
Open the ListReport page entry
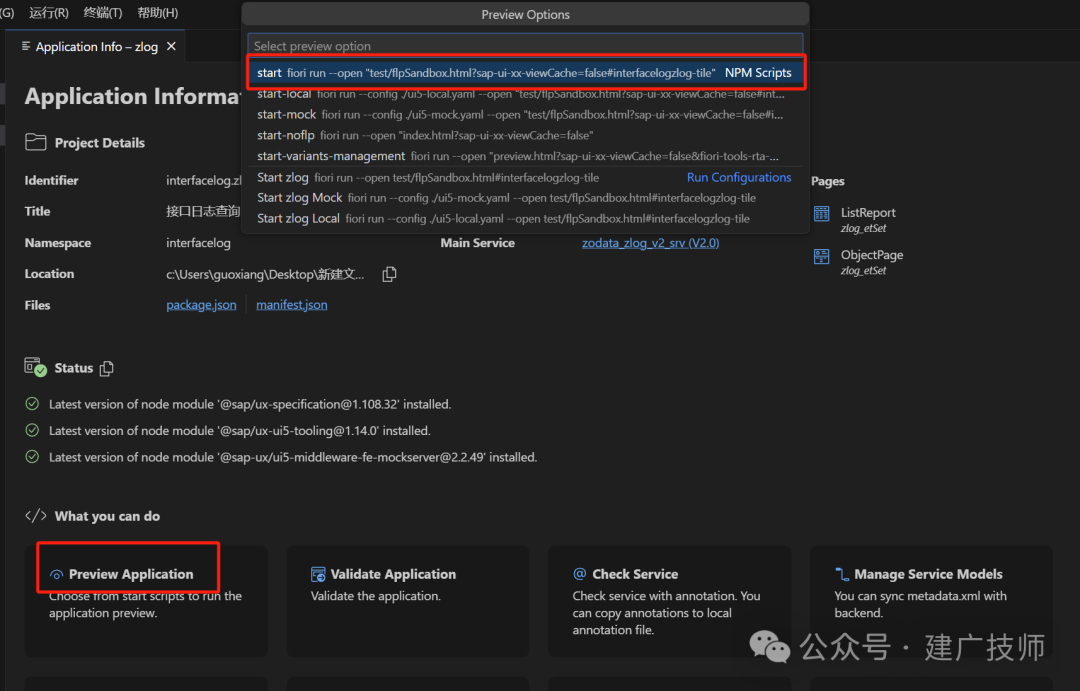(x=868, y=213)
